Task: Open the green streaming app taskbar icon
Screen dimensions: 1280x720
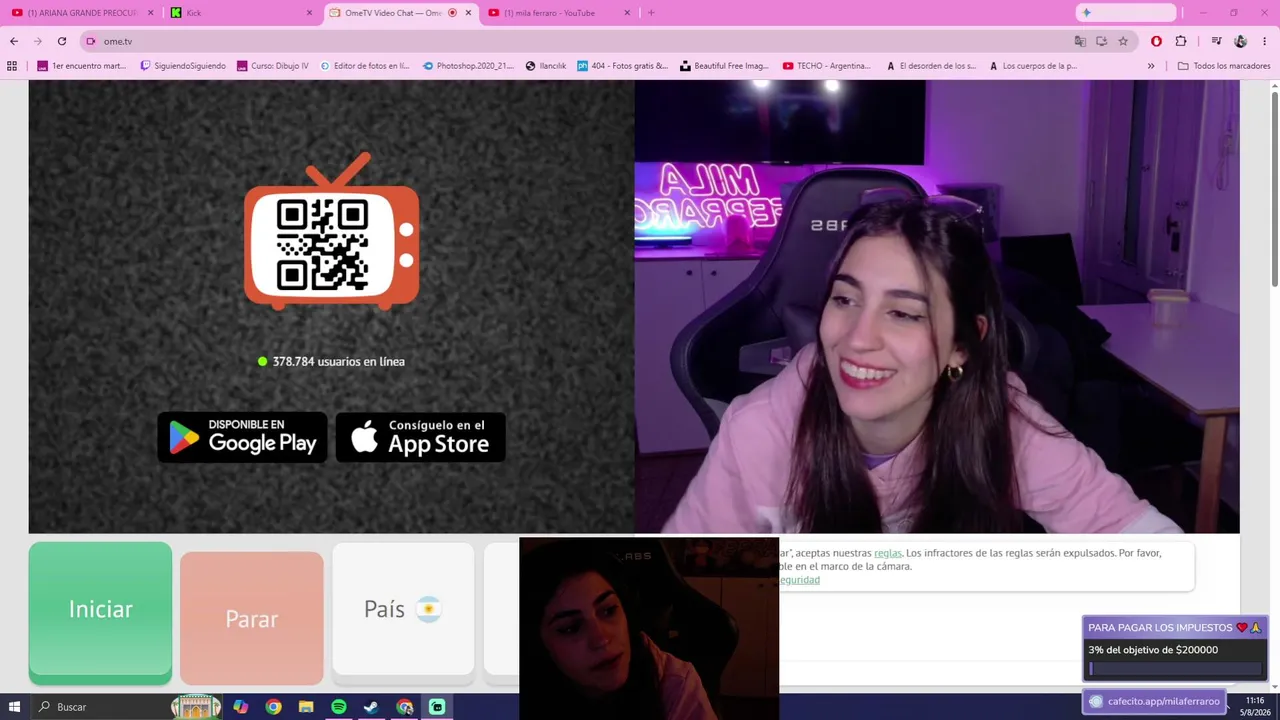Action: click(437, 707)
